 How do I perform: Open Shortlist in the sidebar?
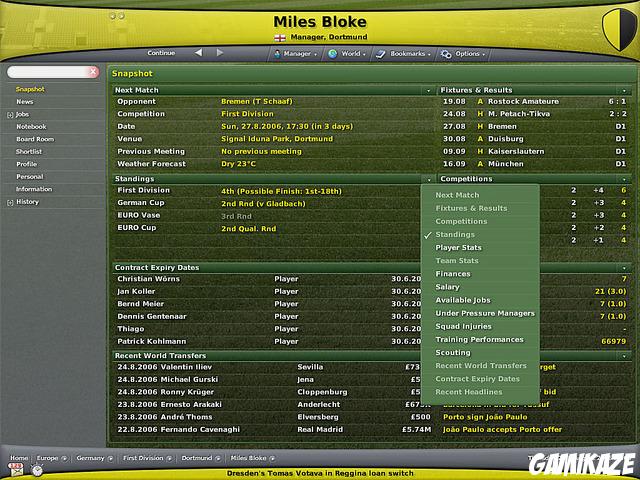point(29,152)
